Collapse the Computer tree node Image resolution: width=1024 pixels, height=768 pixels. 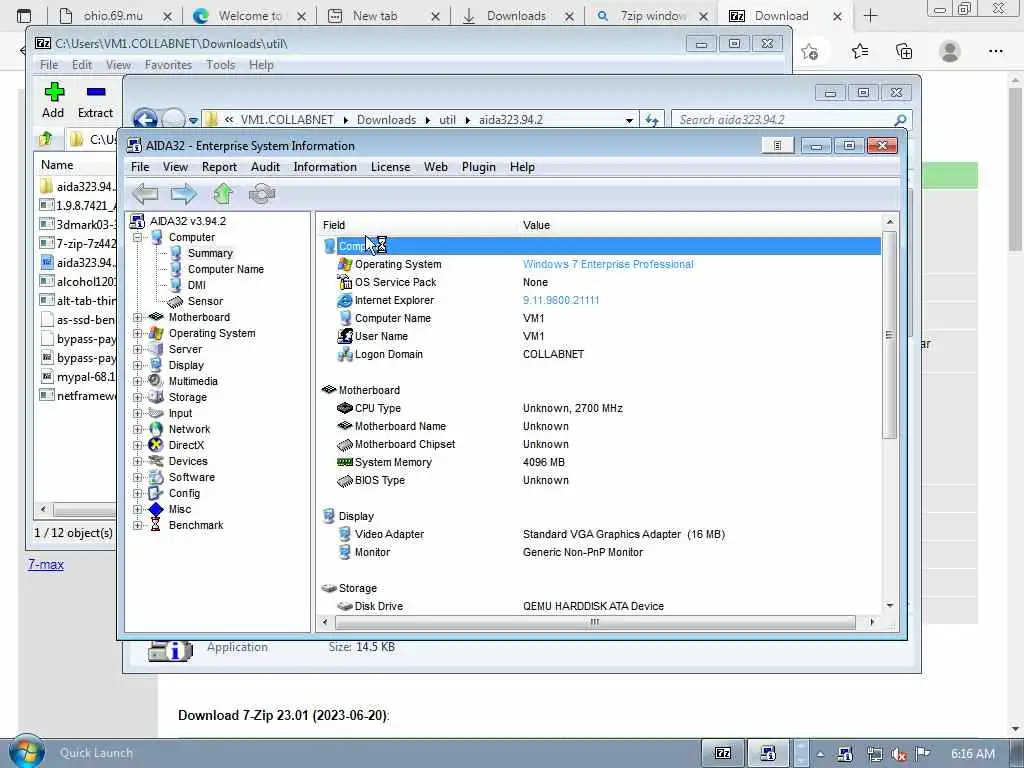(138, 237)
